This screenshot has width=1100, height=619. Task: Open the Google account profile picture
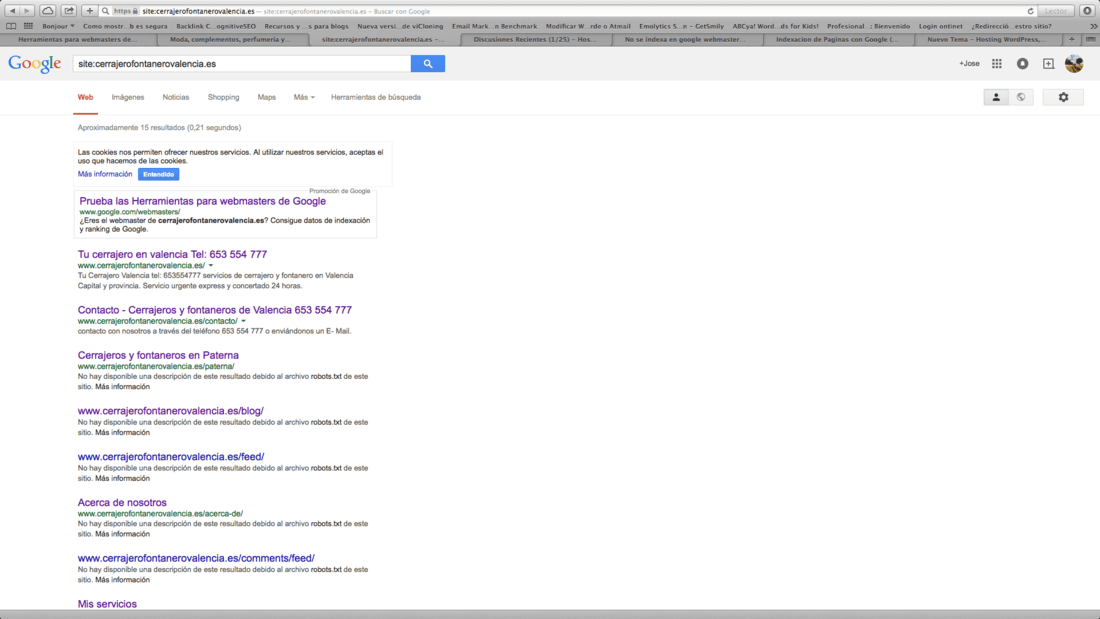tap(1074, 64)
